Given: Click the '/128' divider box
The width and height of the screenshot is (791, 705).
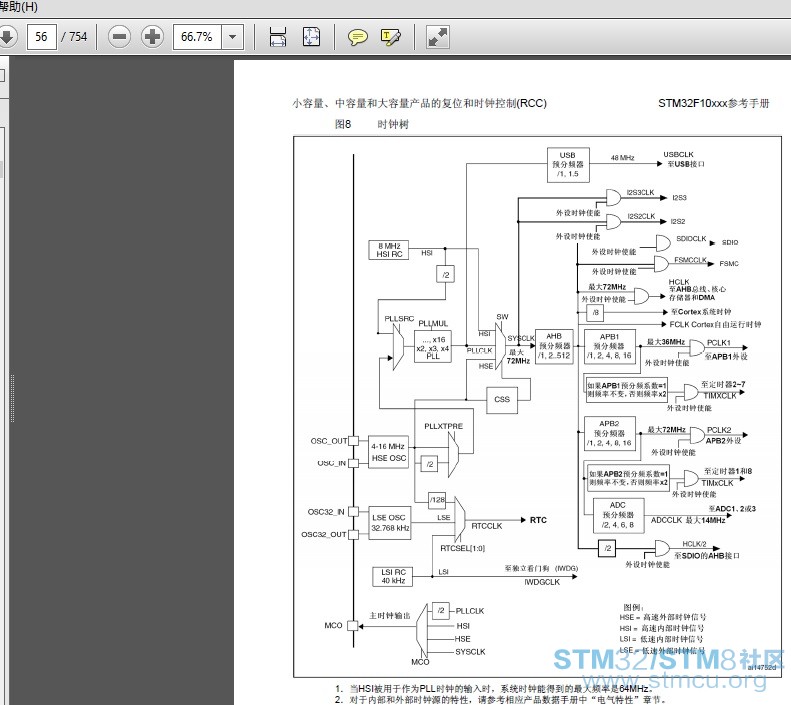Looking at the screenshot, I should click(437, 500).
